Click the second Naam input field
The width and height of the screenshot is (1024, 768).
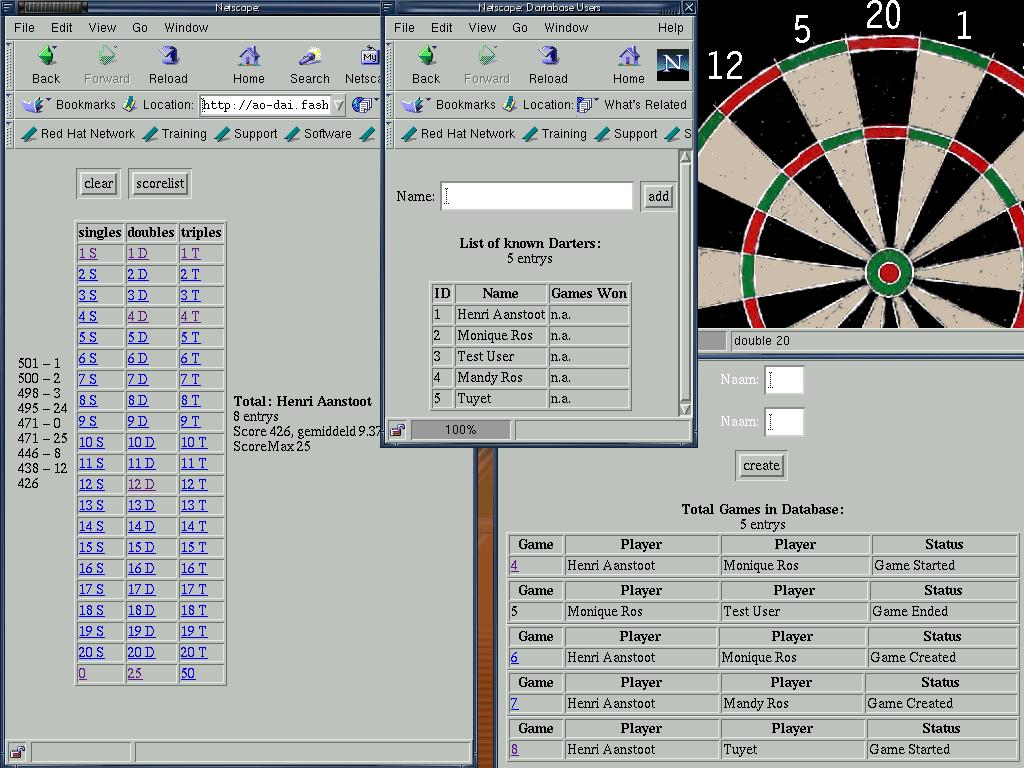pyautogui.click(x=784, y=422)
